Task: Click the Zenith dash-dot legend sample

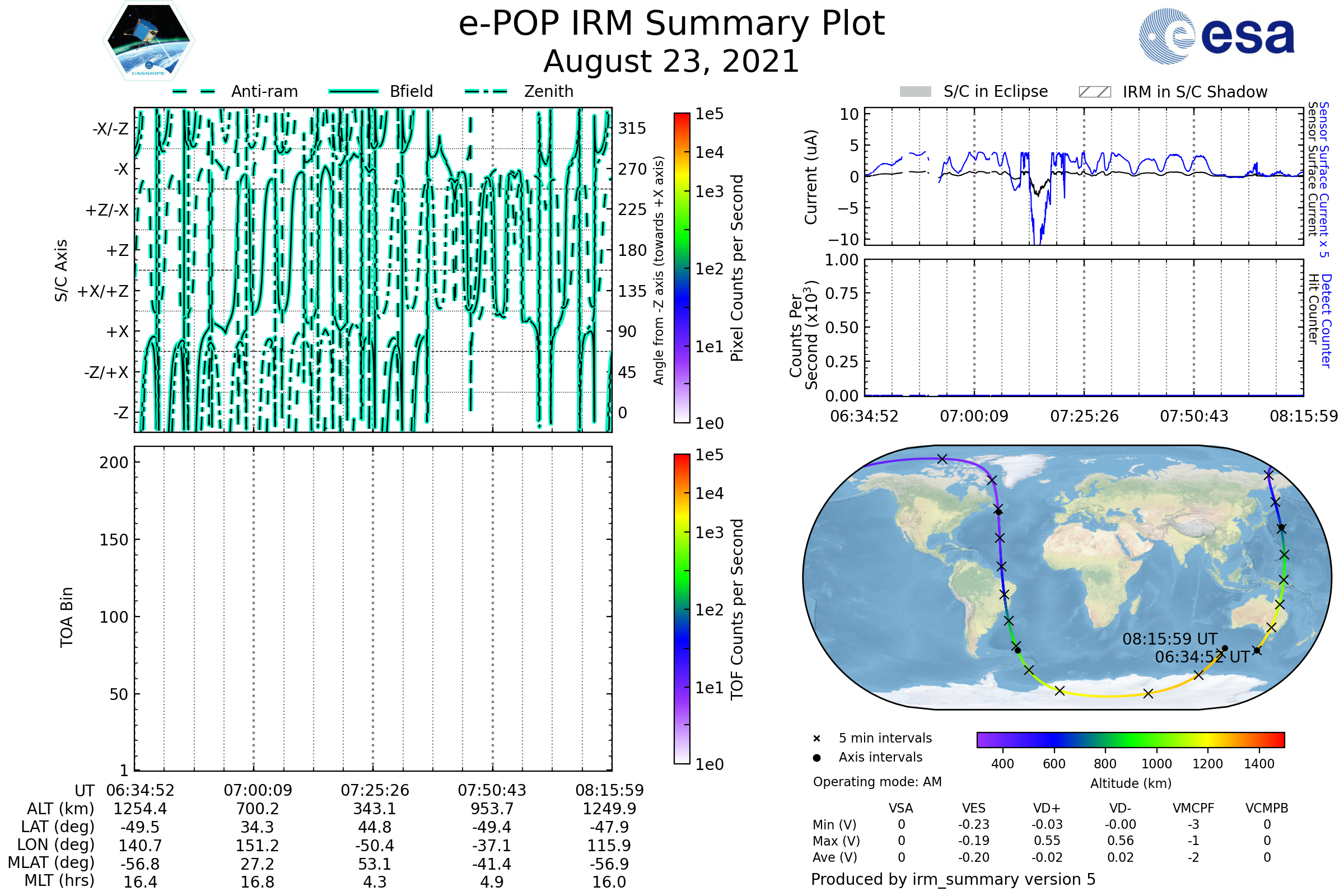Action: pos(486,91)
